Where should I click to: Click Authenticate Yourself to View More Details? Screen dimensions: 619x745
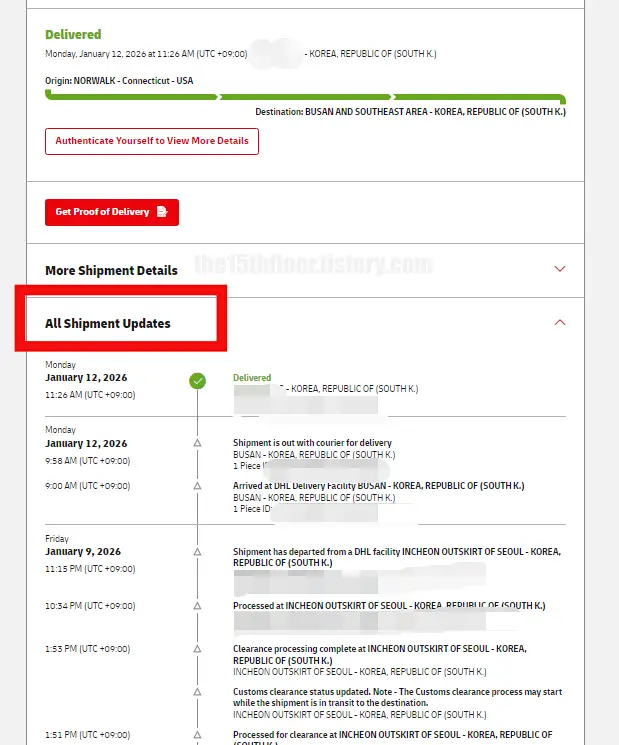tap(152, 141)
